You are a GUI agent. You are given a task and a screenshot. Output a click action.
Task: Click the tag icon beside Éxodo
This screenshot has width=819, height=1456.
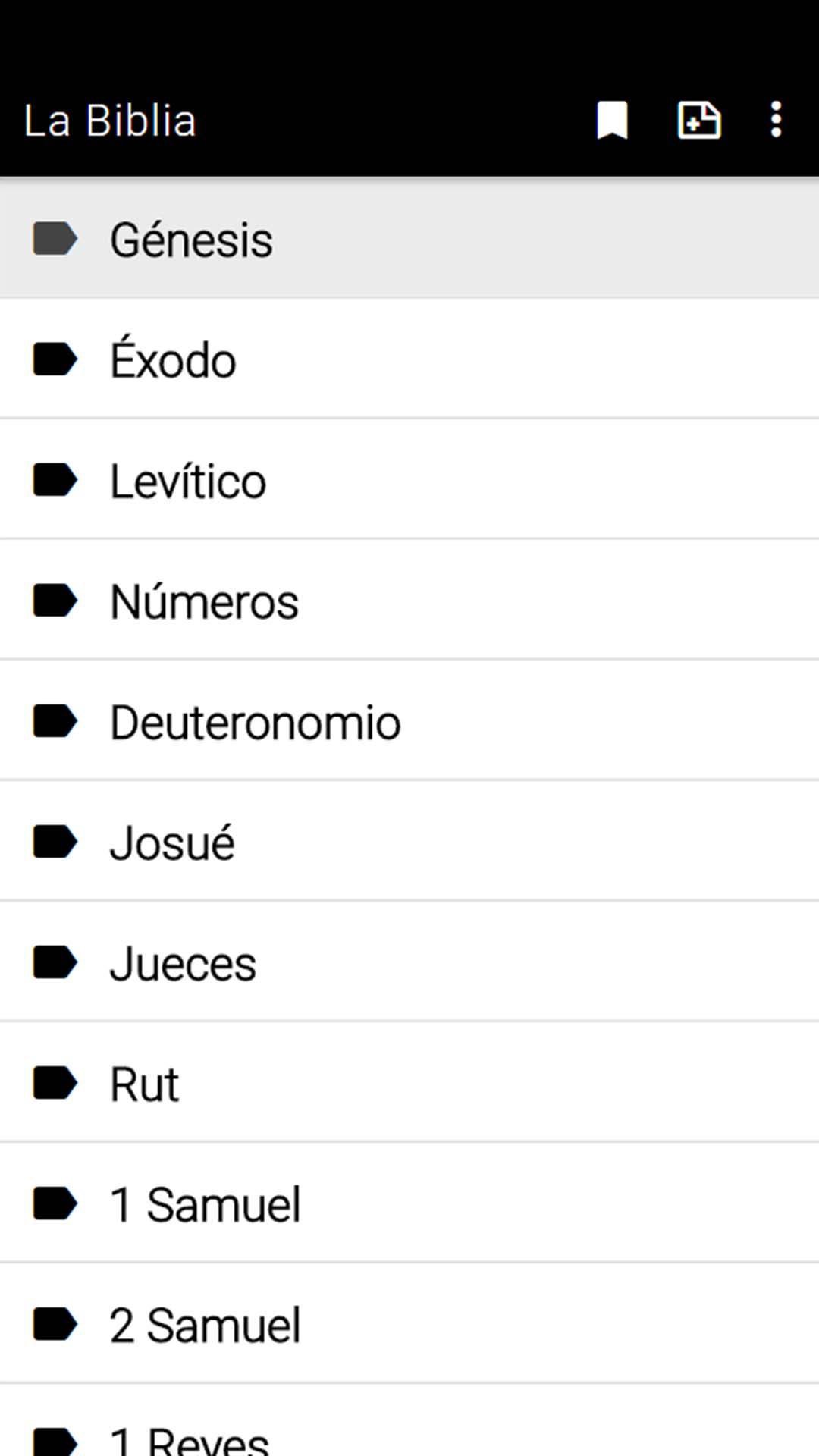tap(55, 359)
